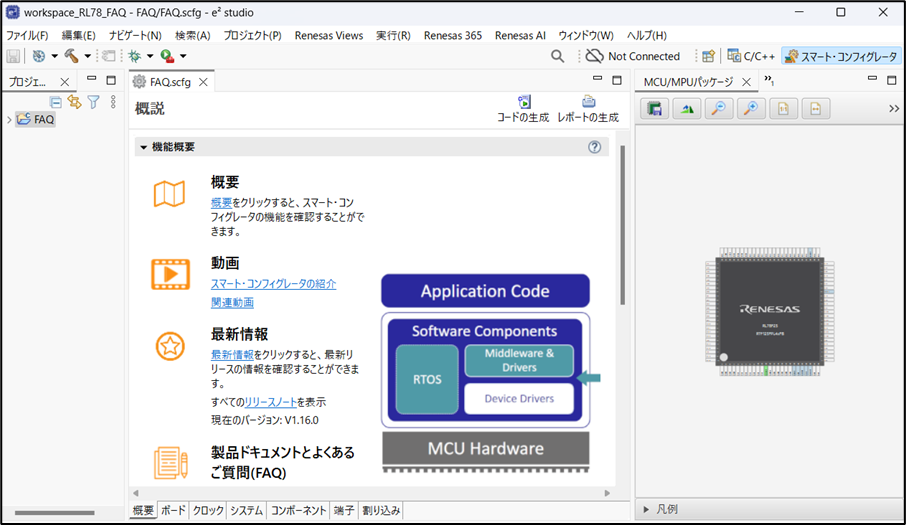Select the FAQ project folder
Viewport: 906px width, 525px height.
click(36, 120)
